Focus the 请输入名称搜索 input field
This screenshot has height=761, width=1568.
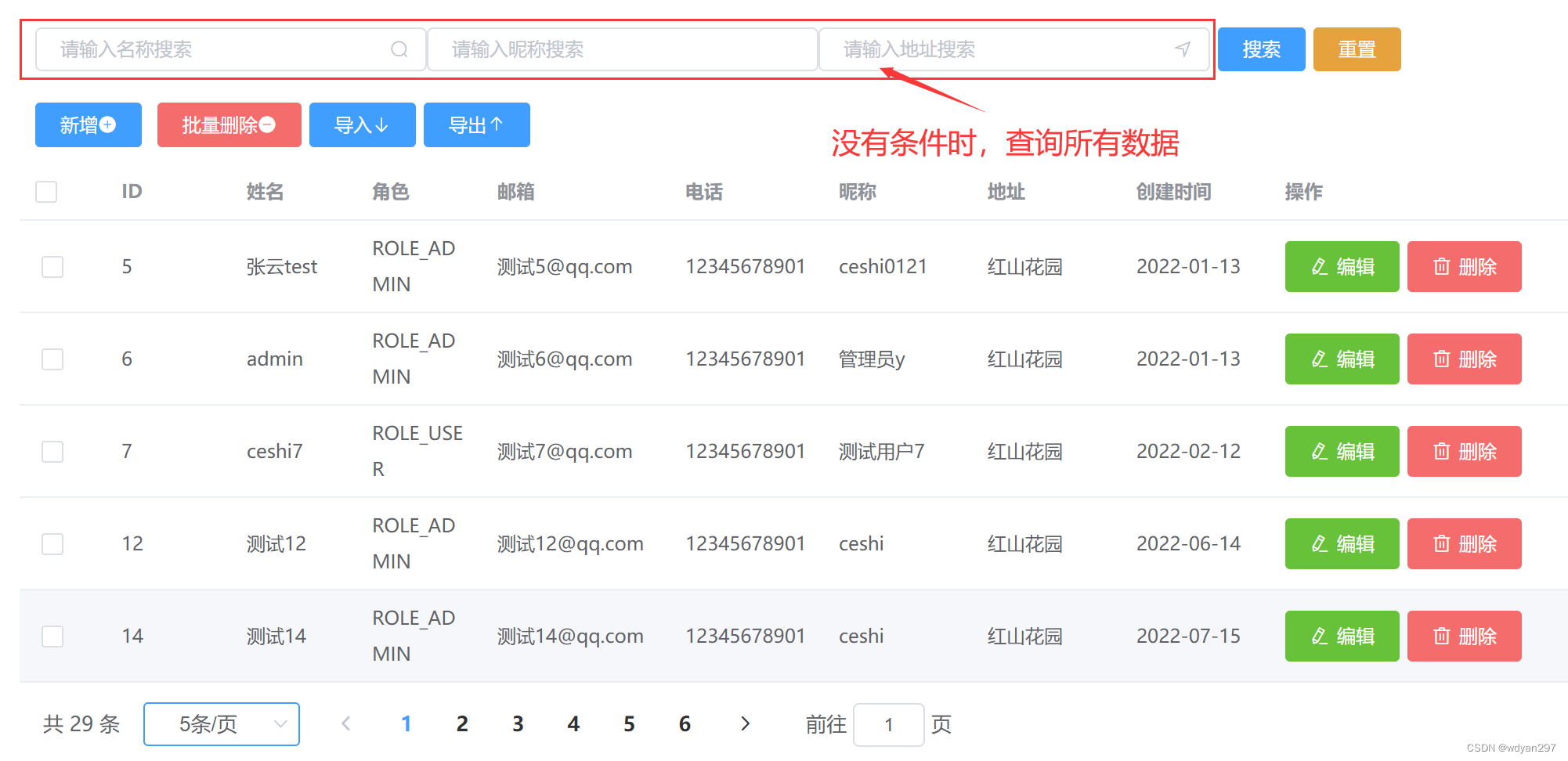[231, 49]
